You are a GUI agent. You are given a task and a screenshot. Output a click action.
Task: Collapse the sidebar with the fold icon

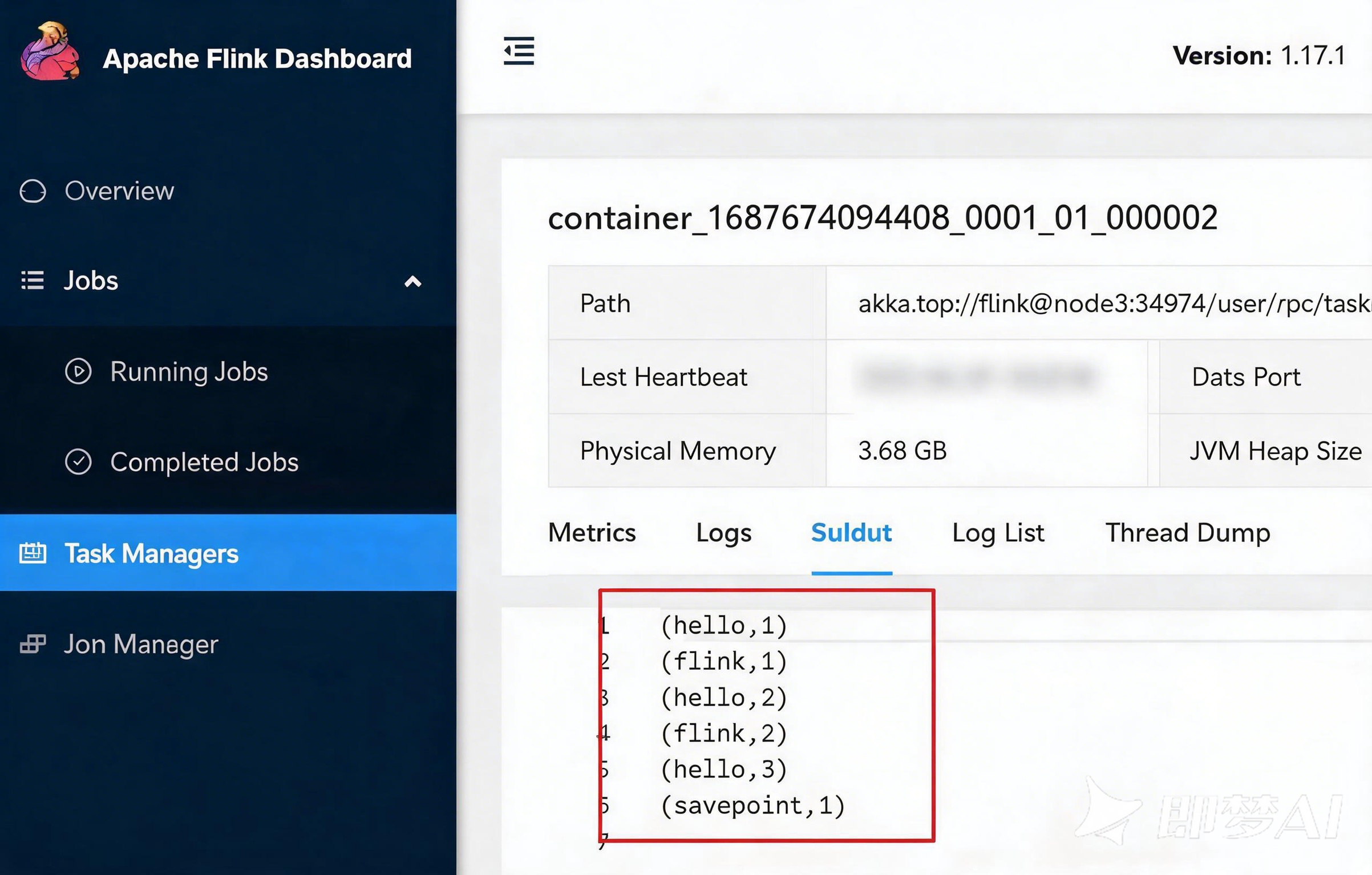pyautogui.click(x=519, y=51)
